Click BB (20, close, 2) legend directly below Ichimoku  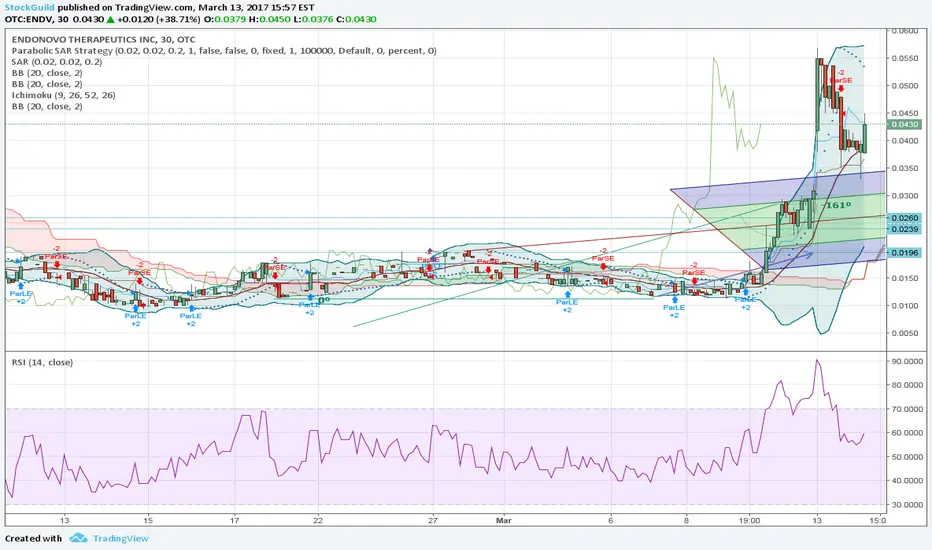click(x=47, y=106)
